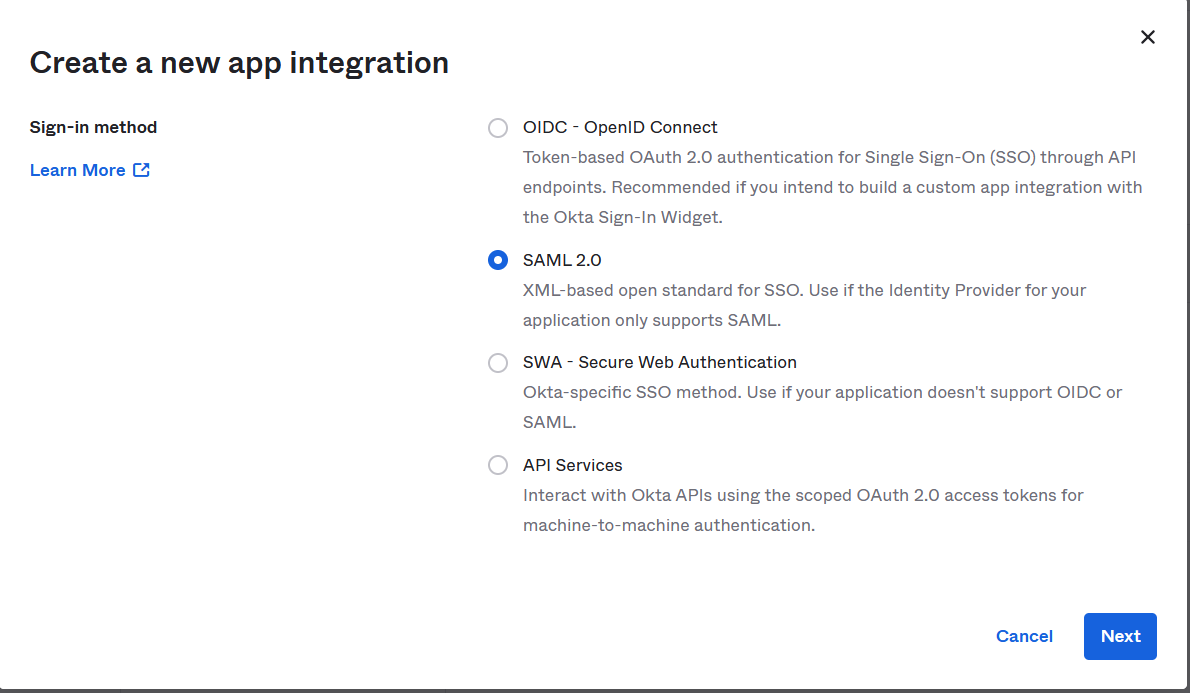
Task: Click the 'Sign-in method' section label
Action: coord(94,127)
